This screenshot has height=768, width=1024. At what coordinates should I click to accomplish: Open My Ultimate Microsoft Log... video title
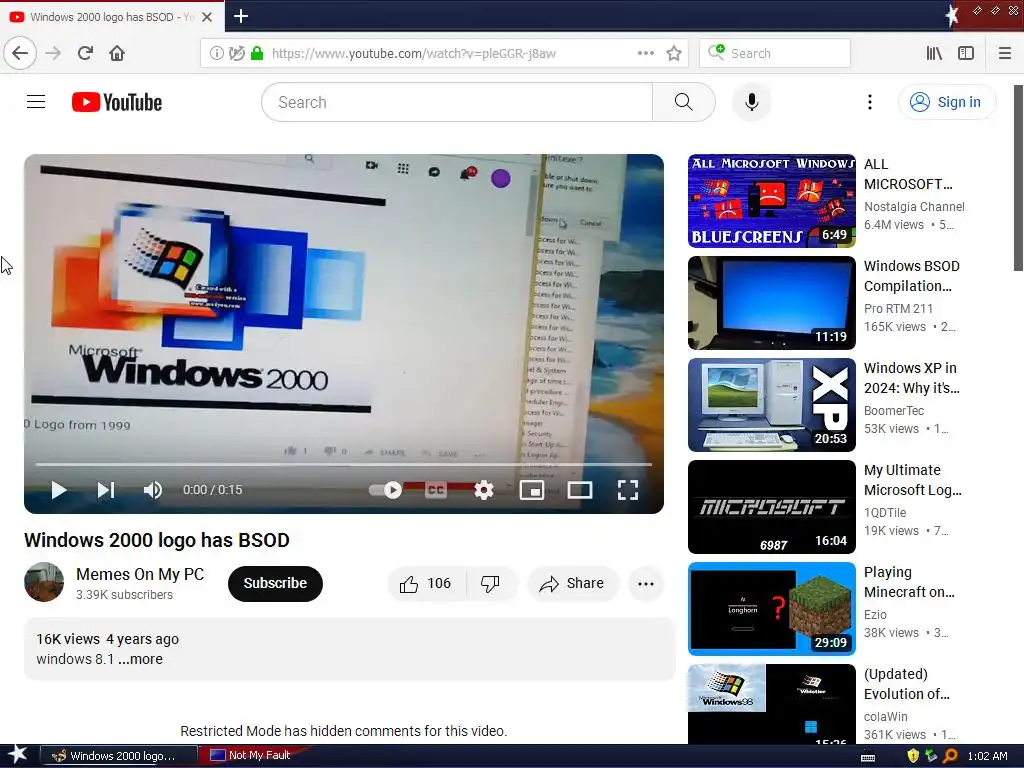[x=912, y=479]
